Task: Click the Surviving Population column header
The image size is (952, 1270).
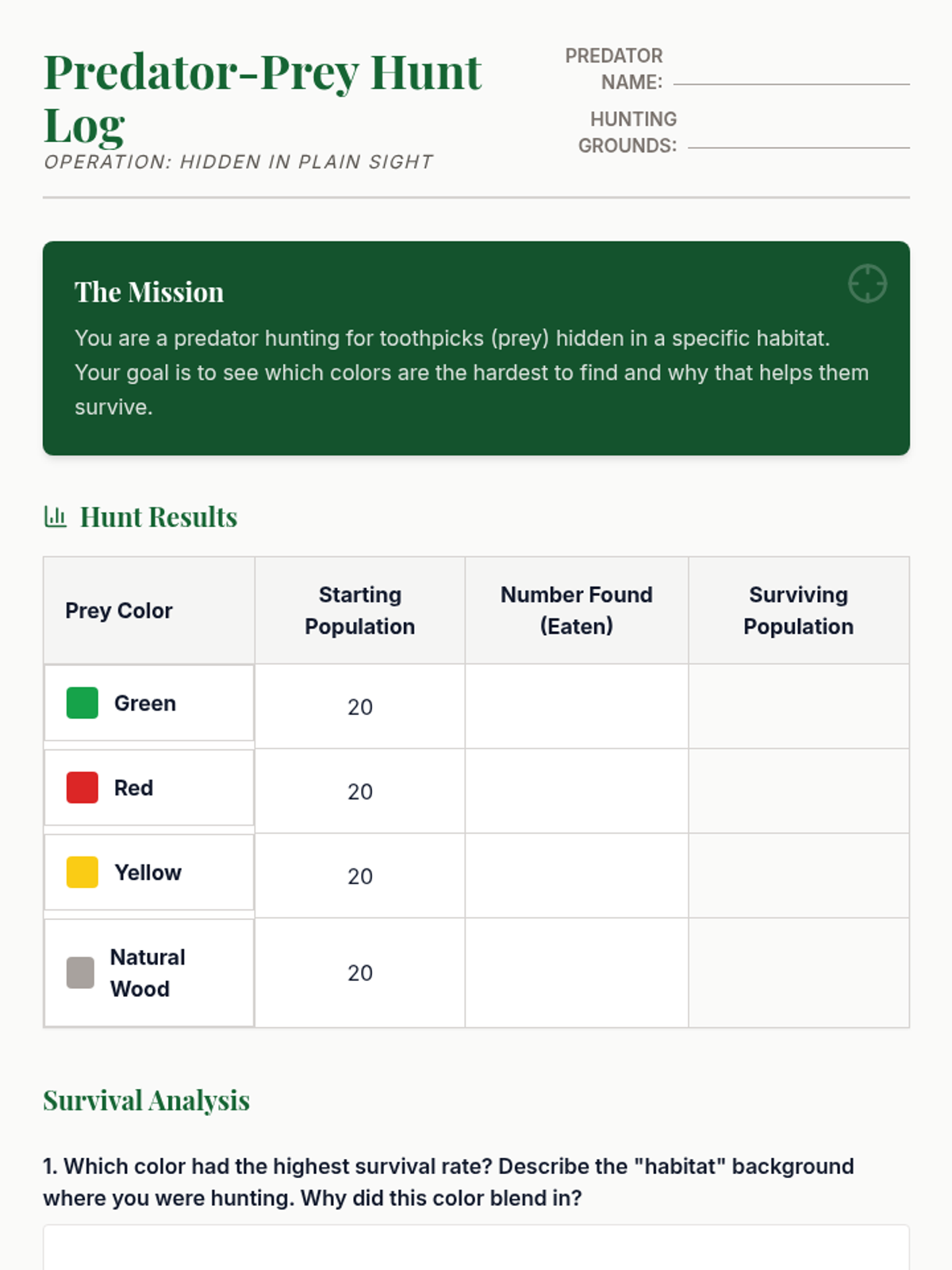Action: tap(798, 610)
